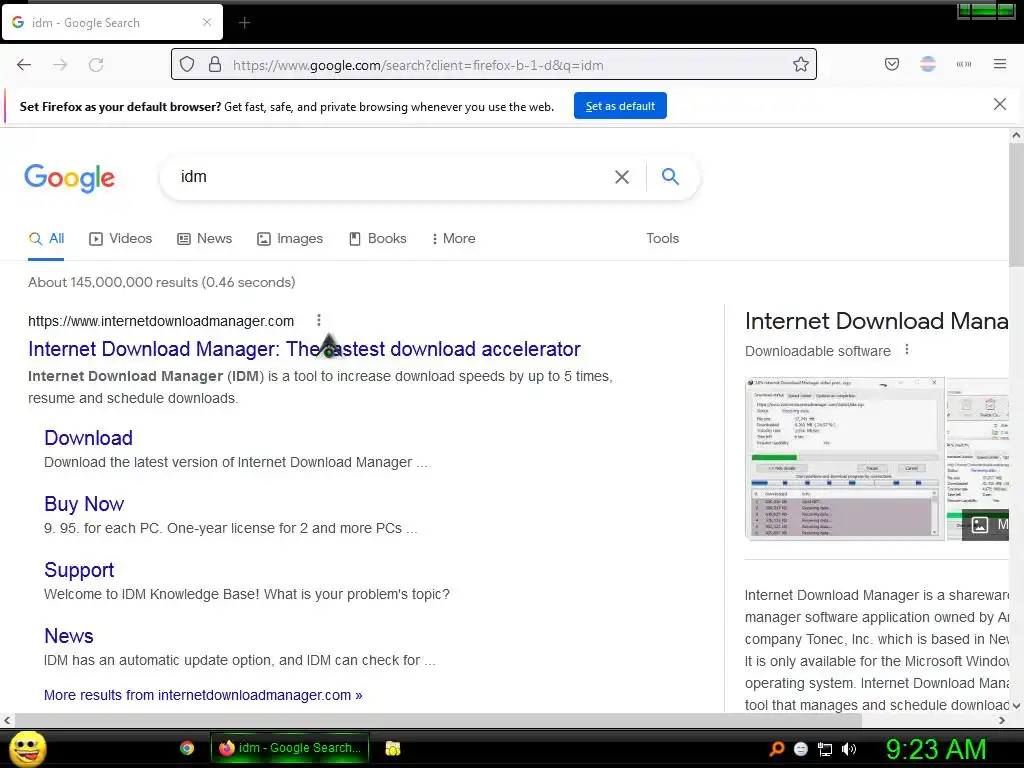Open the Tools search options

(x=662, y=238)
